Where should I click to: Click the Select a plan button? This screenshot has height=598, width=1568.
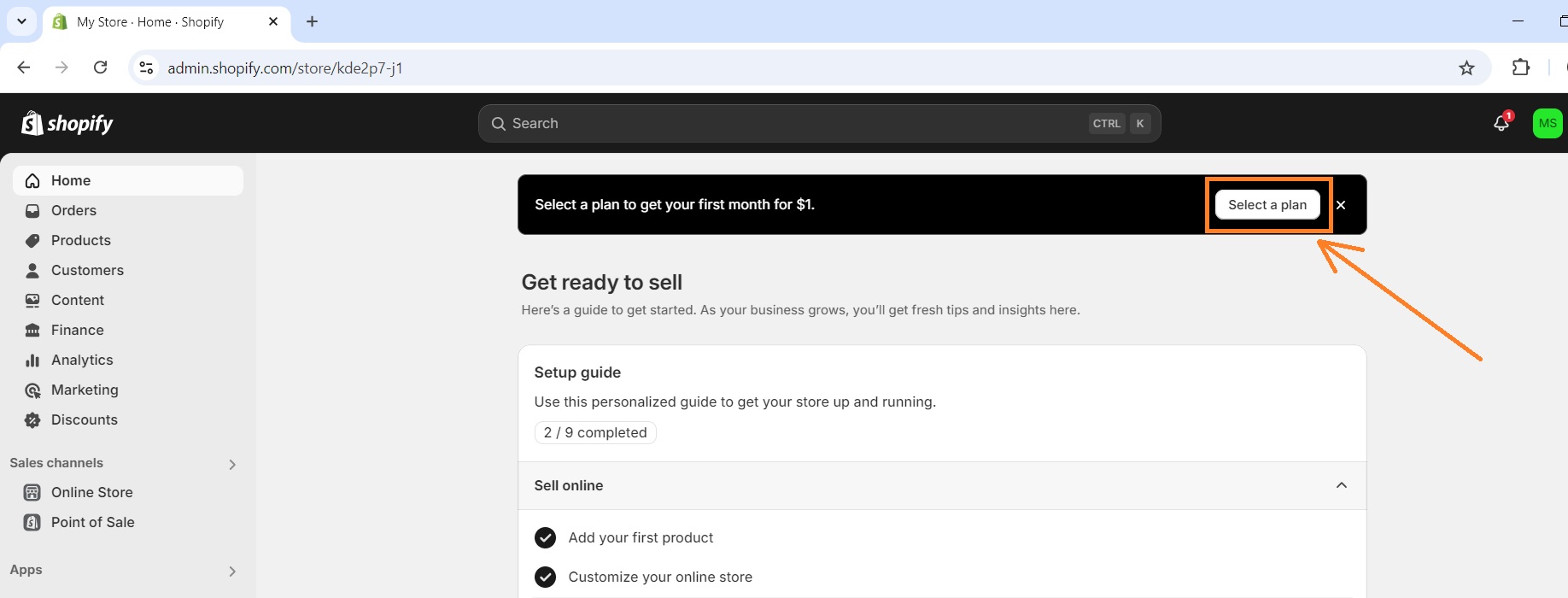click(x=1267, y=204)
